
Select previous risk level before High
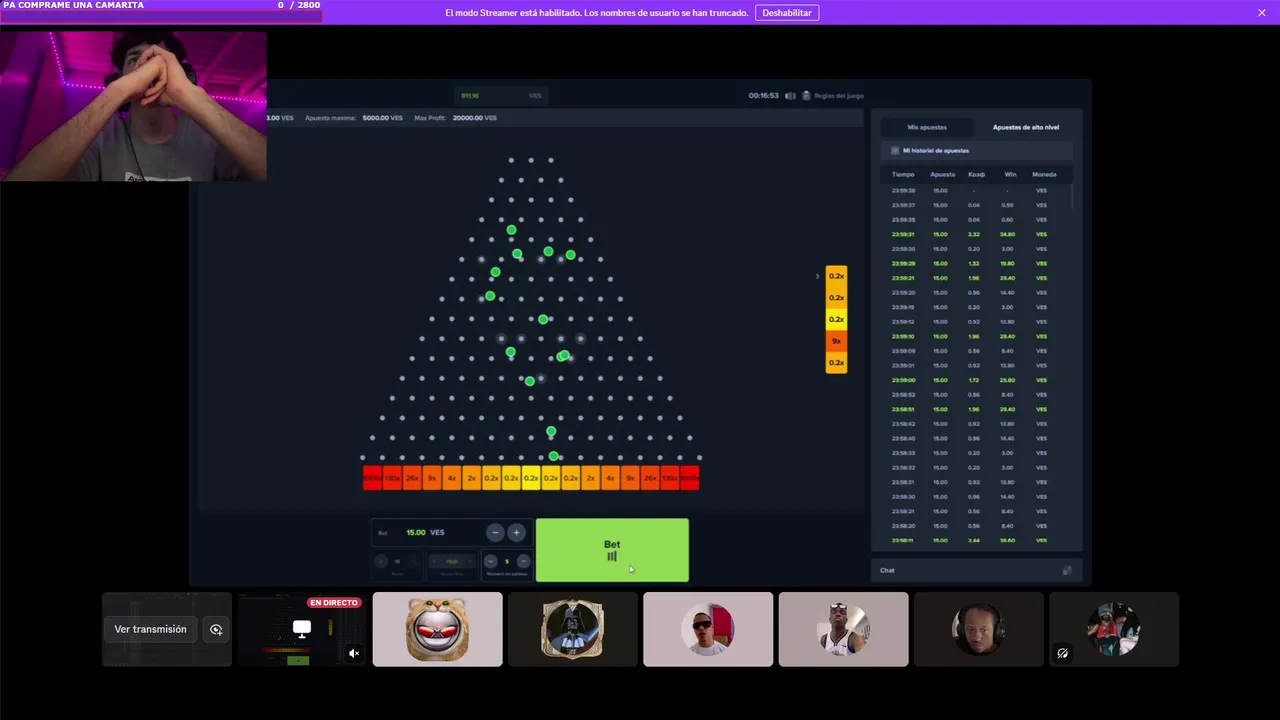coord(435,561)
